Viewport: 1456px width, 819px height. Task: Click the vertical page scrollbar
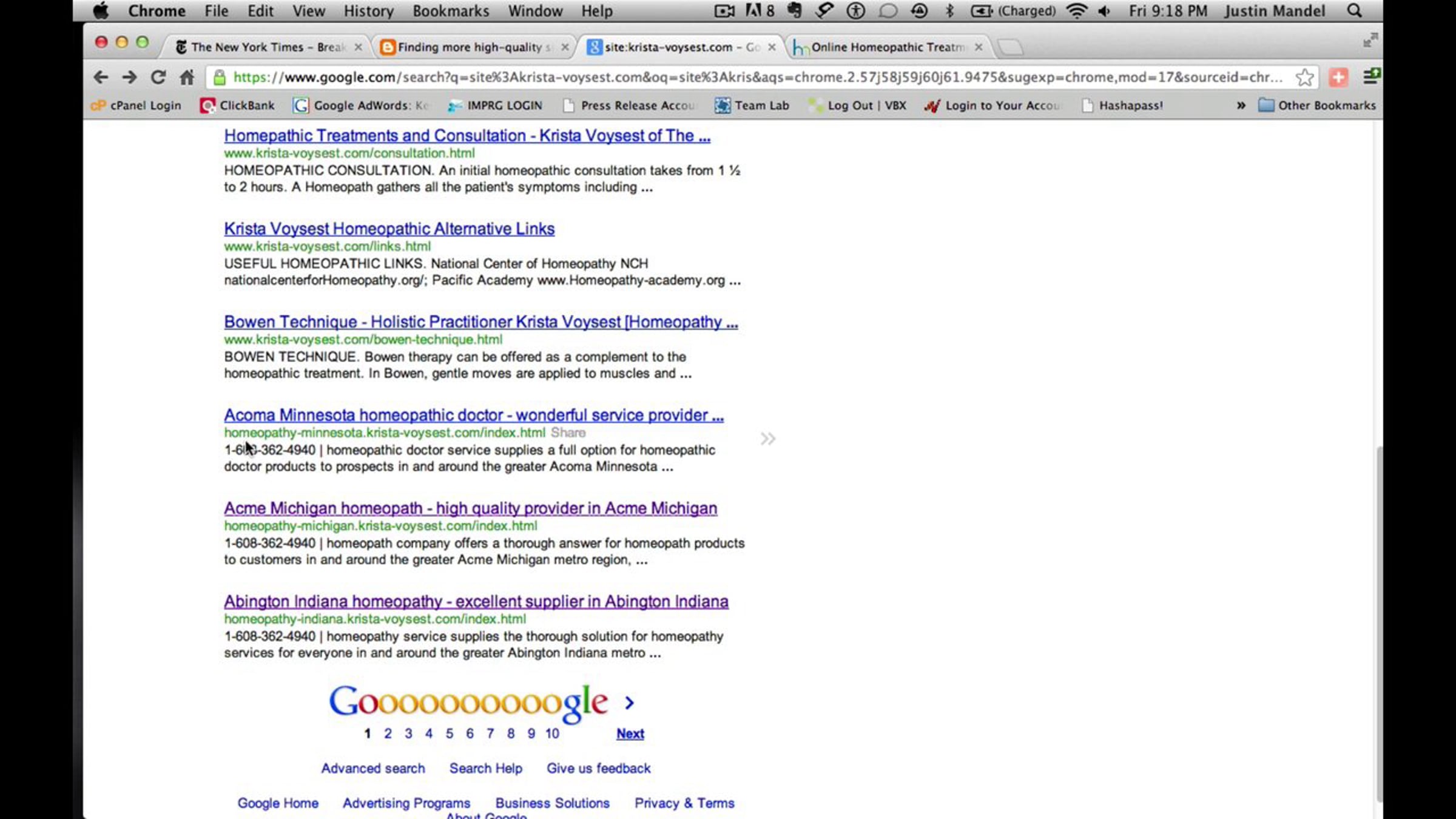coord(1379,625)
